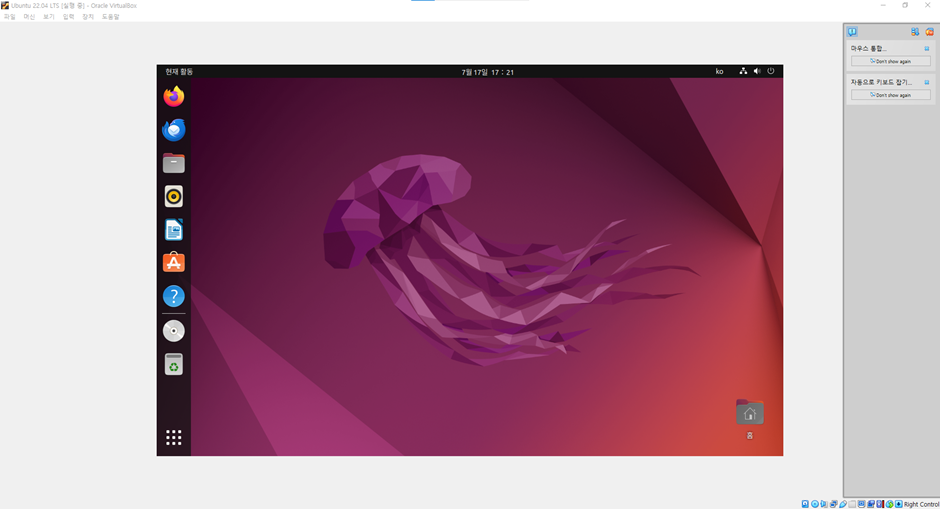940x509 pixels.
Task: Click the recording status bar icon
Action: (x=871, y=504)
